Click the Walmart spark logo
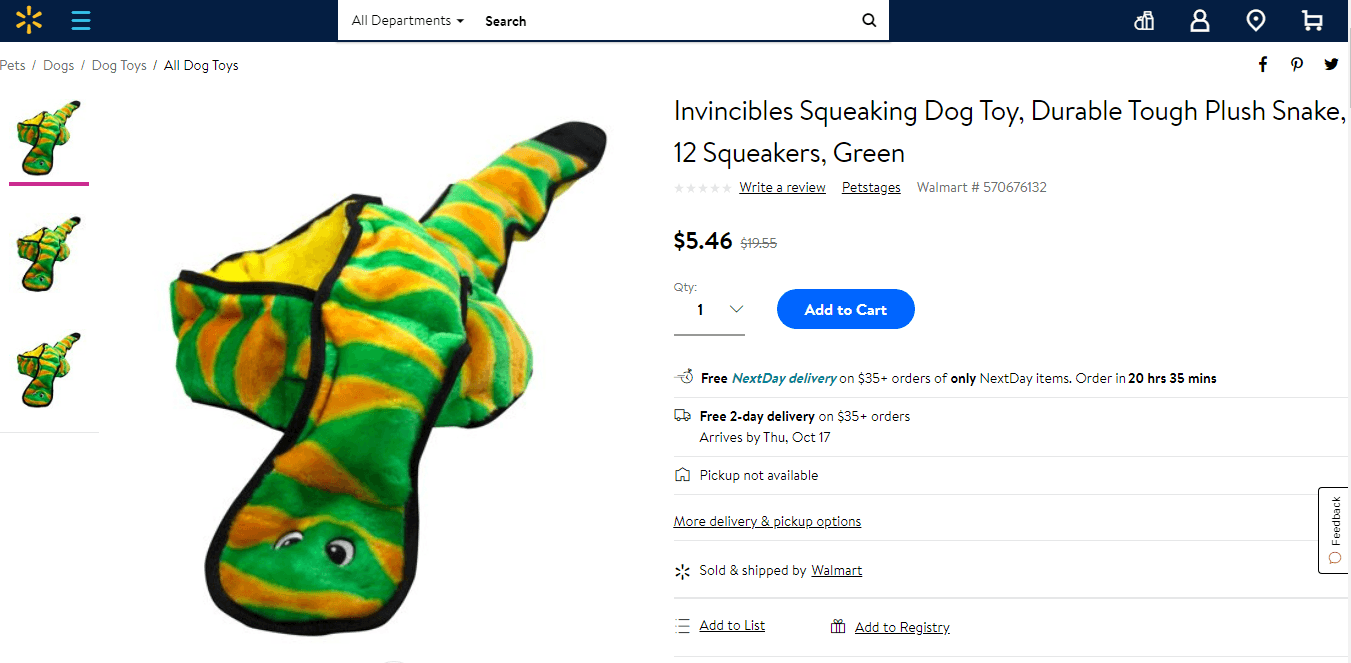 (28, 20)
